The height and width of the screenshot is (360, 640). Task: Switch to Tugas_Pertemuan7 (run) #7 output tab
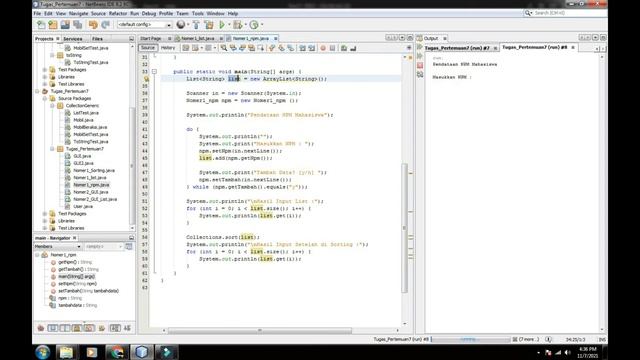[457, 48]
